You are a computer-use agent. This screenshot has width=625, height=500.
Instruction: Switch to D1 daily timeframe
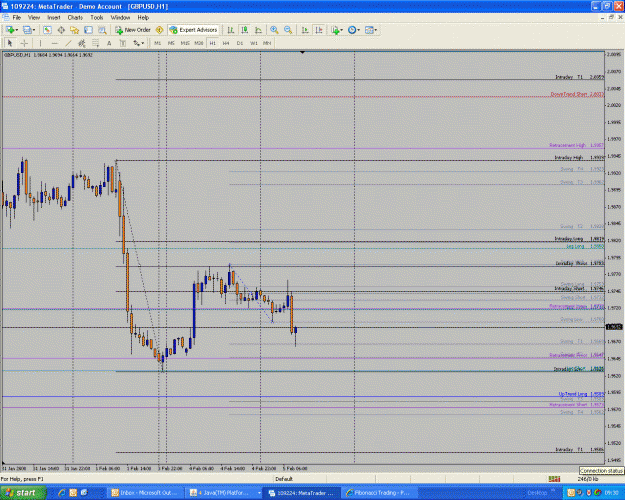pyautogui.click(x=240, y=43)
